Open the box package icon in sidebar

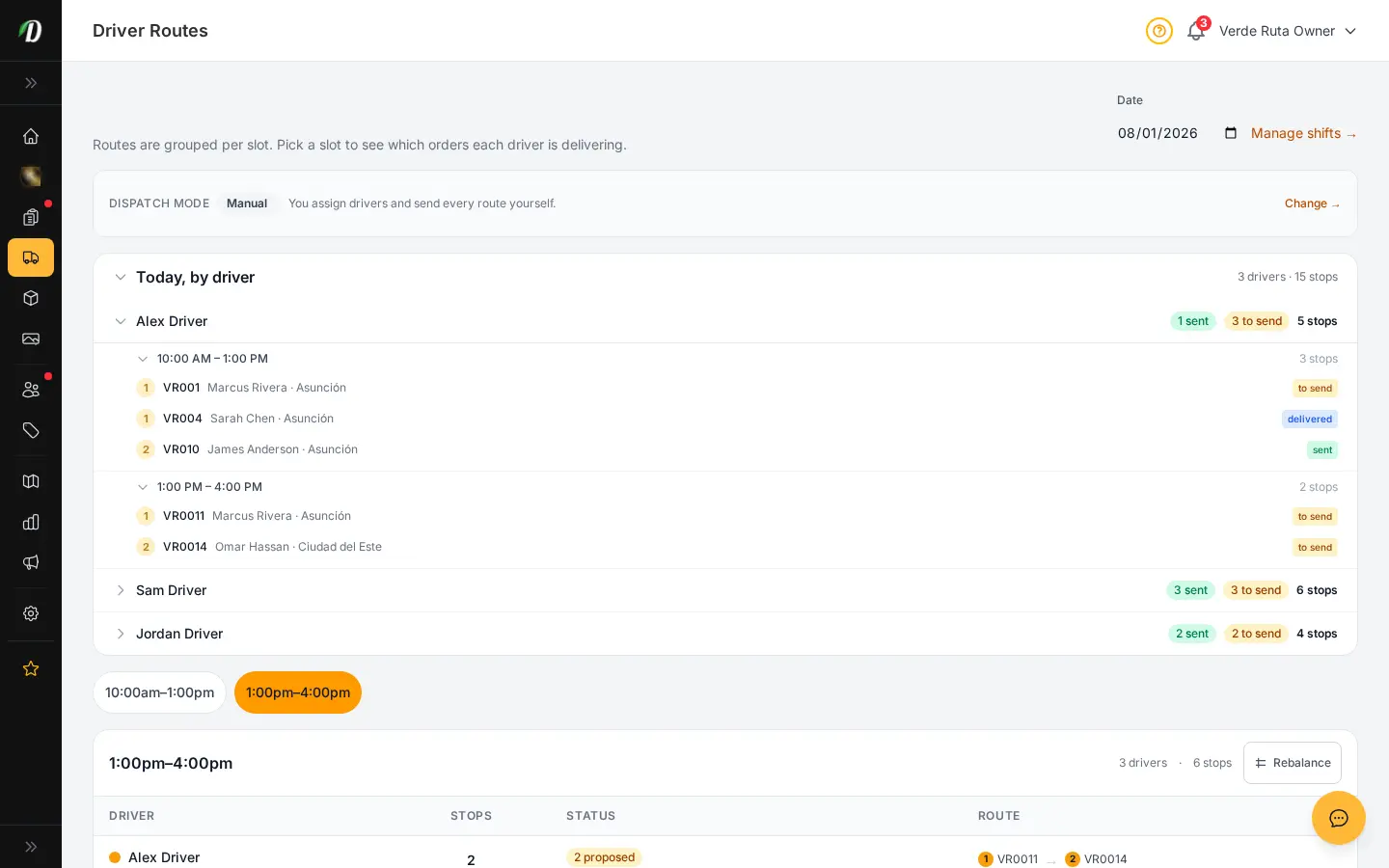31,298
